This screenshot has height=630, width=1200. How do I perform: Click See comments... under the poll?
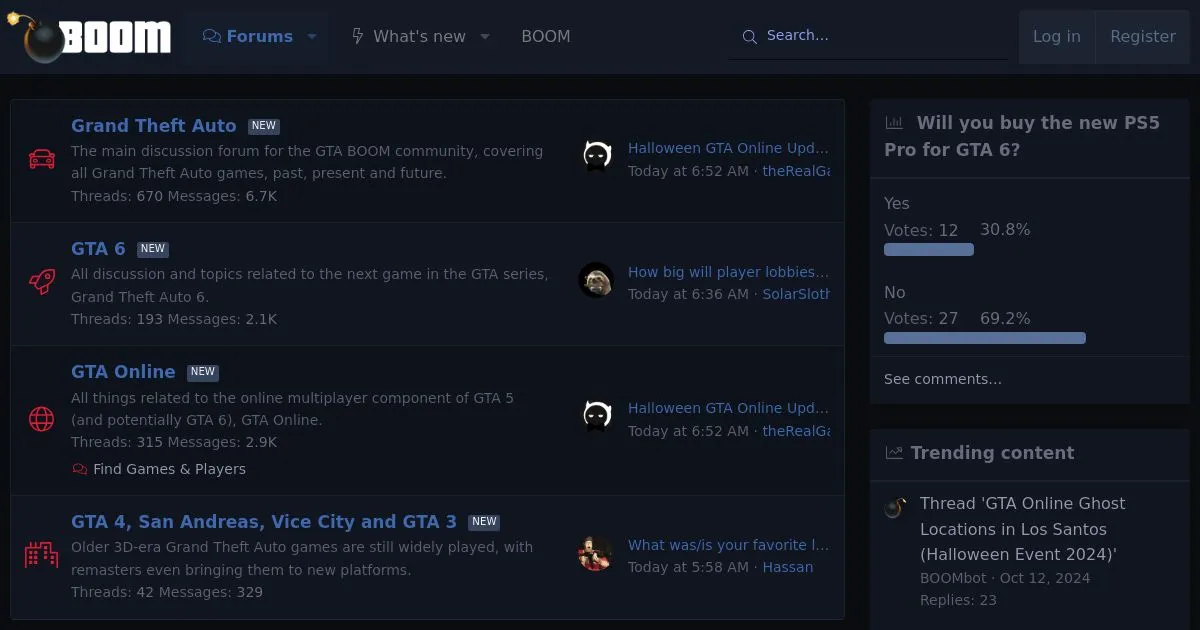(x=943, y=379)
